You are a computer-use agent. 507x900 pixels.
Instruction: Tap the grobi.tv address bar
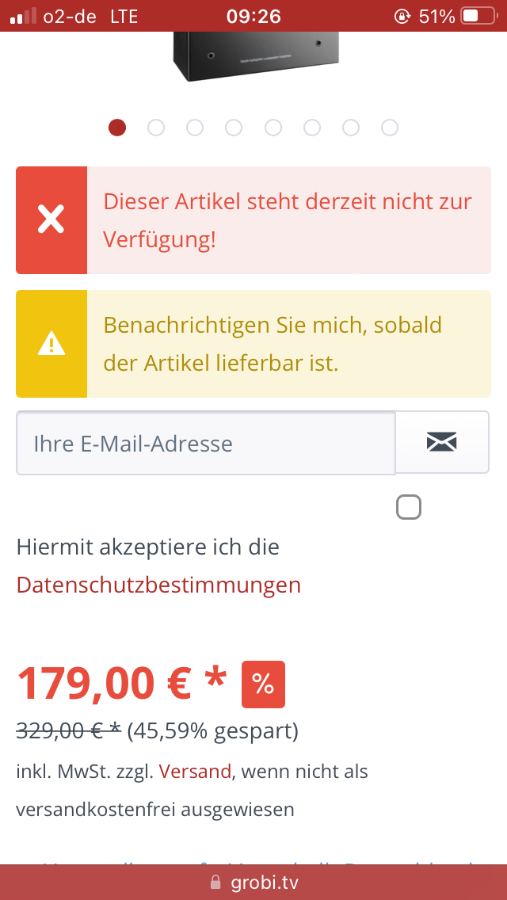(x=253, y=882)
